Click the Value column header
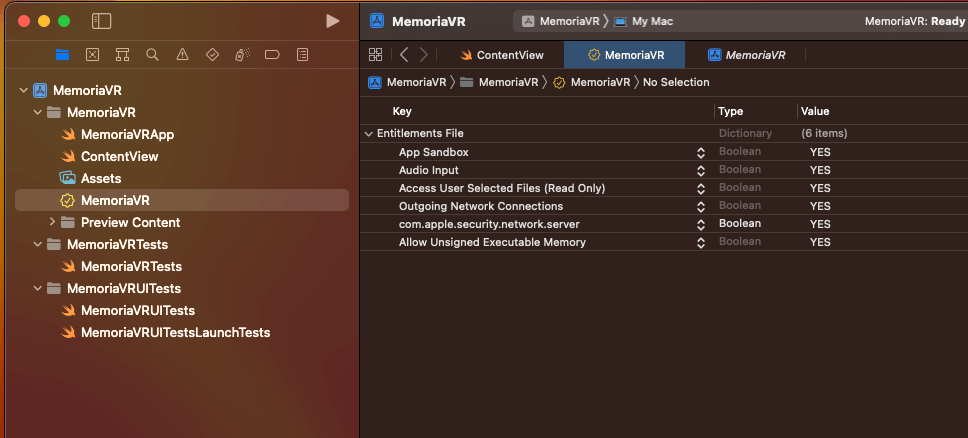The image size is (968, 438). (x=815, y=111)
